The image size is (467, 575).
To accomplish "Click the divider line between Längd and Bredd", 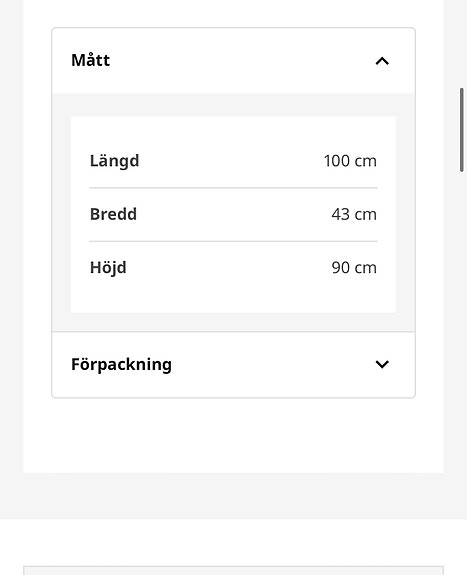I will 233,188.
